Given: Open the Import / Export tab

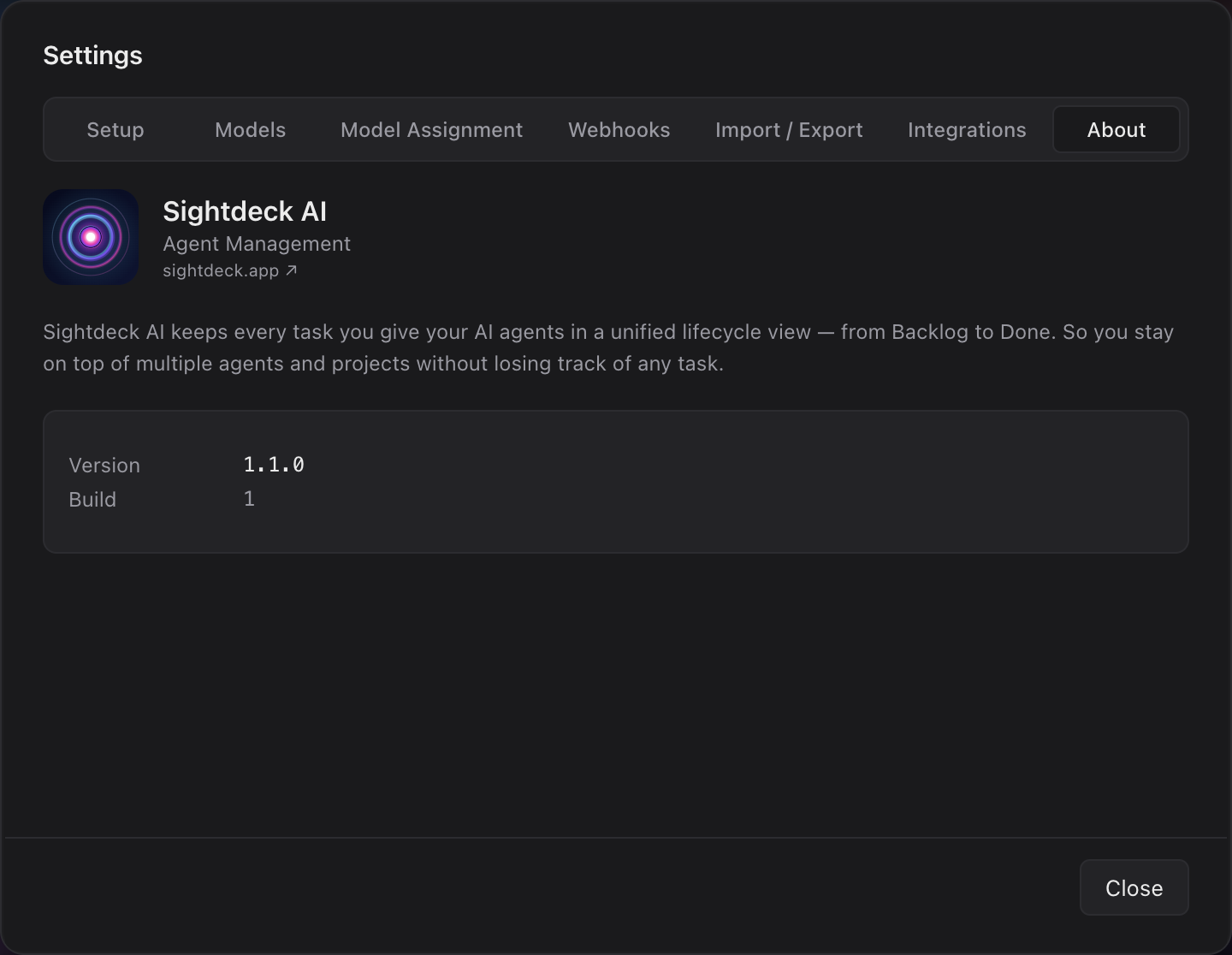Looking at the screenshot, I should pyautogui.click(x=789, y=130).
